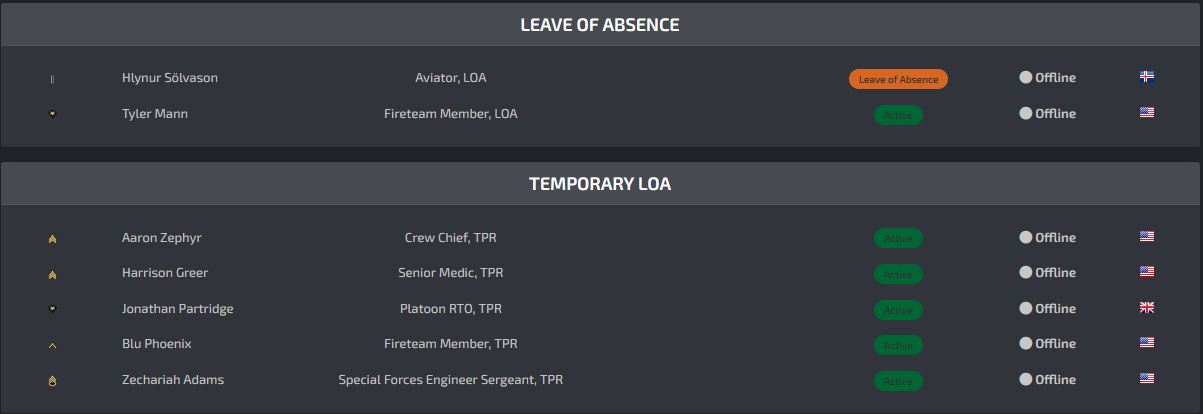Open Blu Phoenix's member profile

[x=157, y=344]
